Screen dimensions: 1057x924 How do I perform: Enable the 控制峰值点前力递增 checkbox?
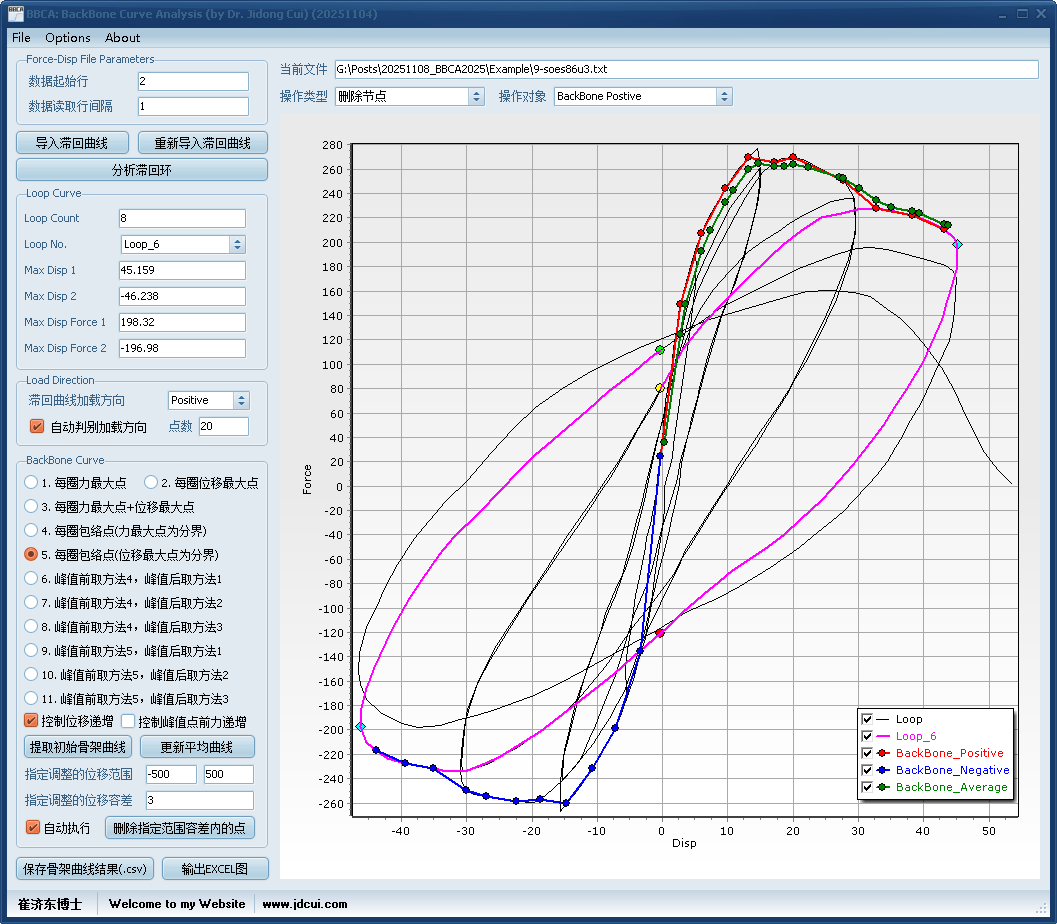tap(128, 721)
